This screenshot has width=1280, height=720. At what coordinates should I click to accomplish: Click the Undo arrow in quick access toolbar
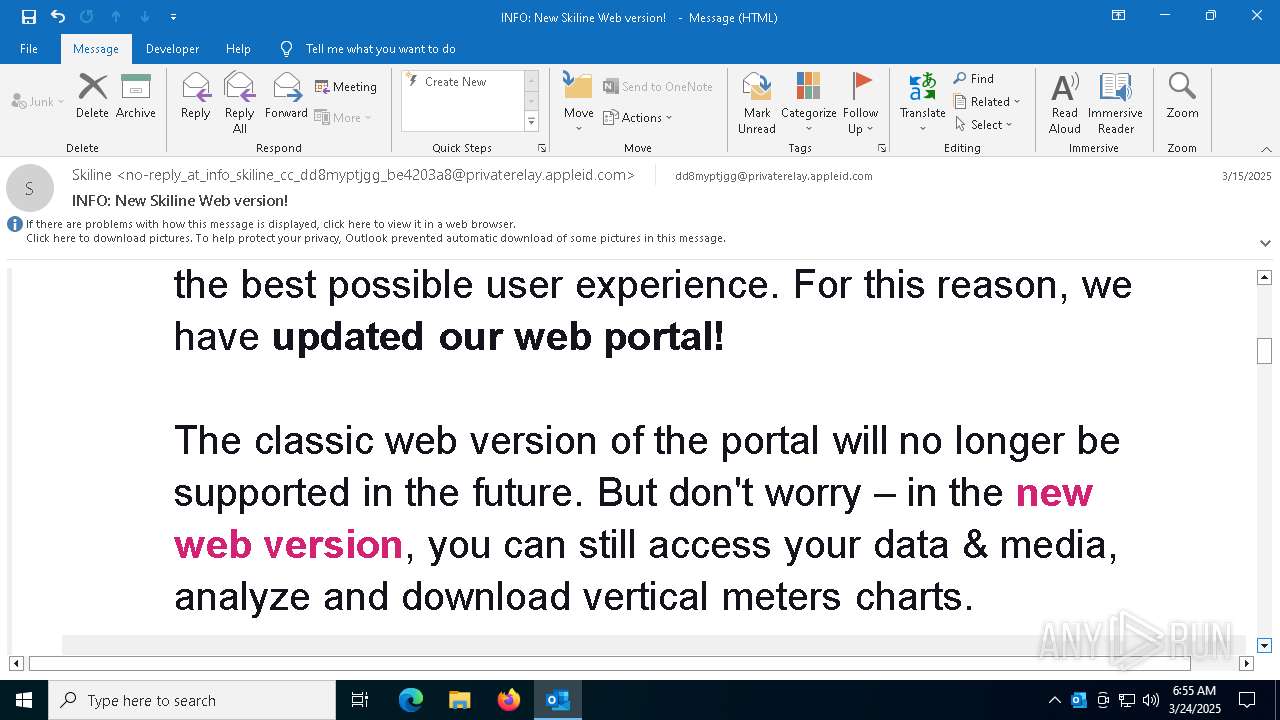(58, 16)
